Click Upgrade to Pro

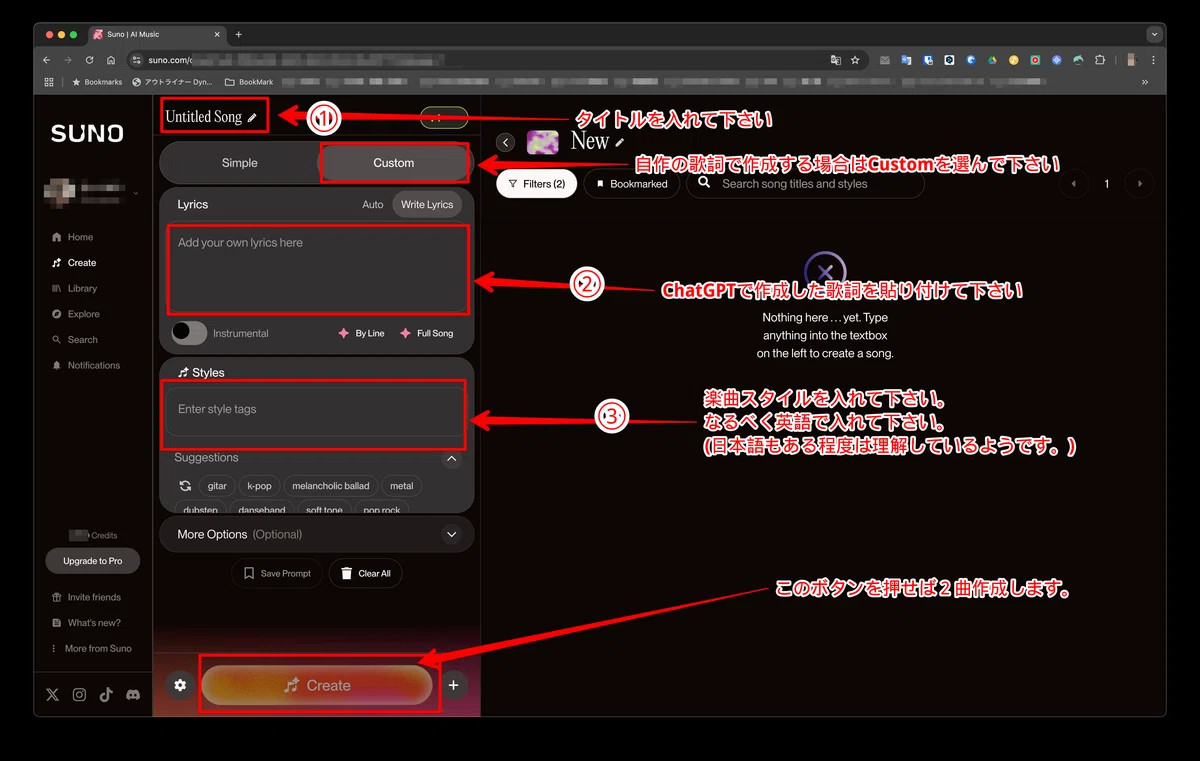93,561
